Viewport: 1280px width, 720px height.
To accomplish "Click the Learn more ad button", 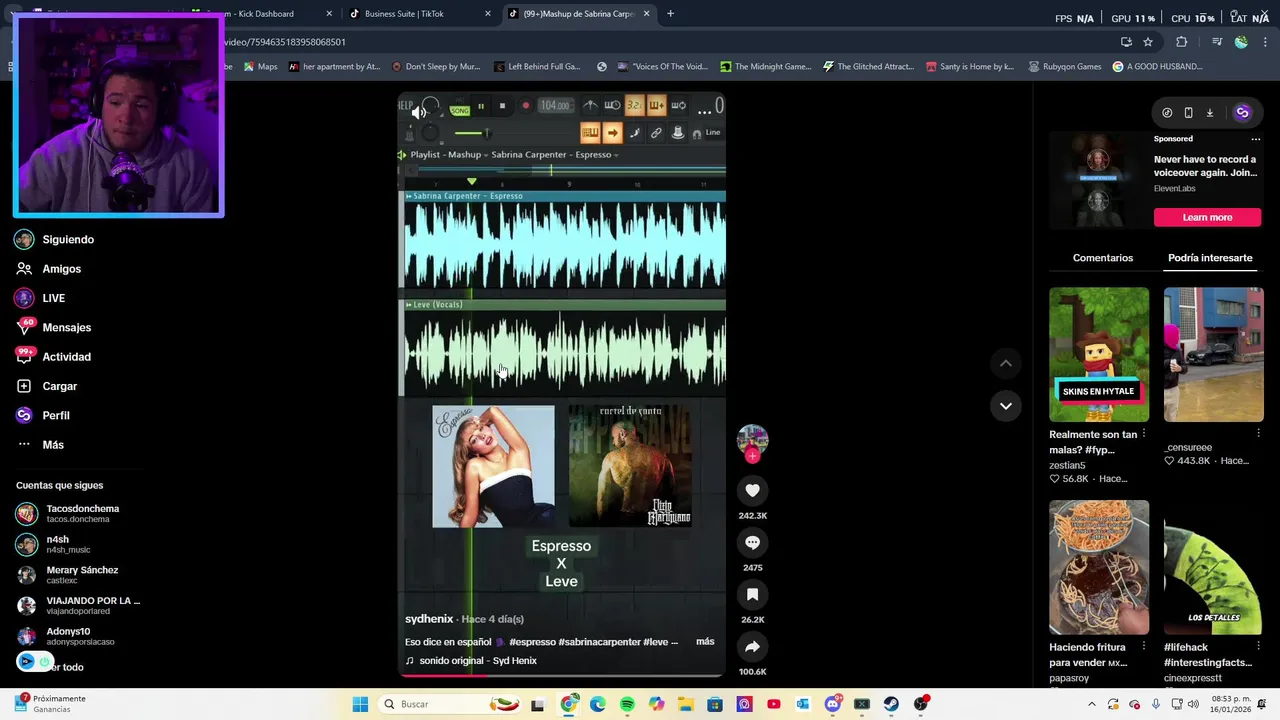I will coord(1207,217).
